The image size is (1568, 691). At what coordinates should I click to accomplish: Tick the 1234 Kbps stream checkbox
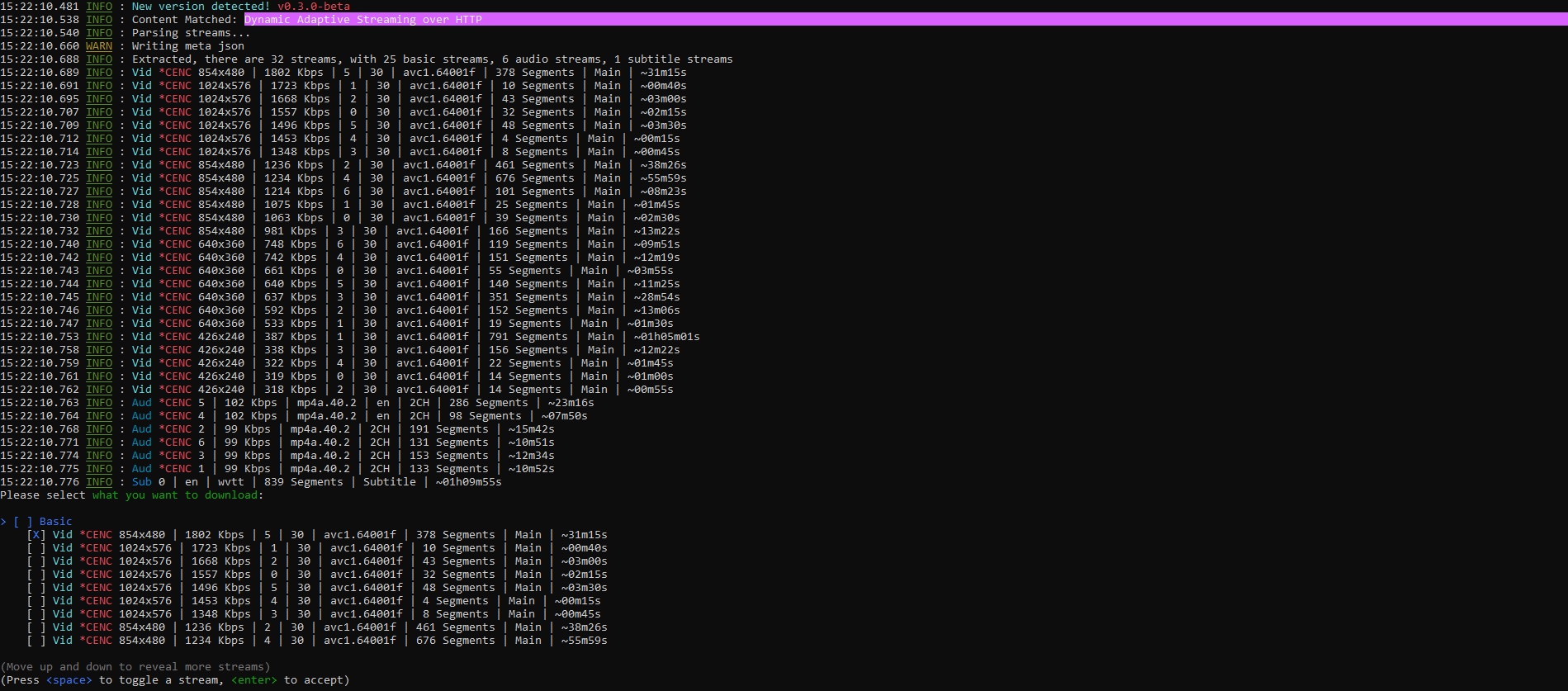(36, 641)
